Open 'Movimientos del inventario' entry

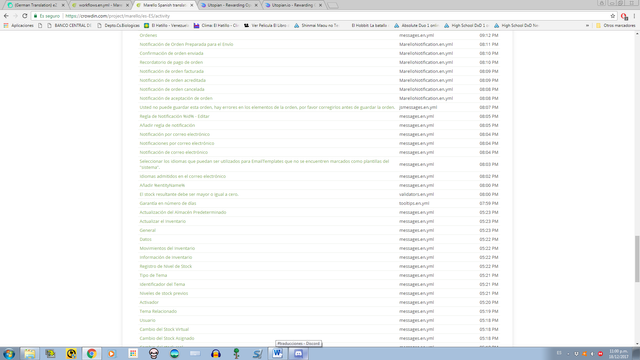pyautogui.click(x=167, y=248)
